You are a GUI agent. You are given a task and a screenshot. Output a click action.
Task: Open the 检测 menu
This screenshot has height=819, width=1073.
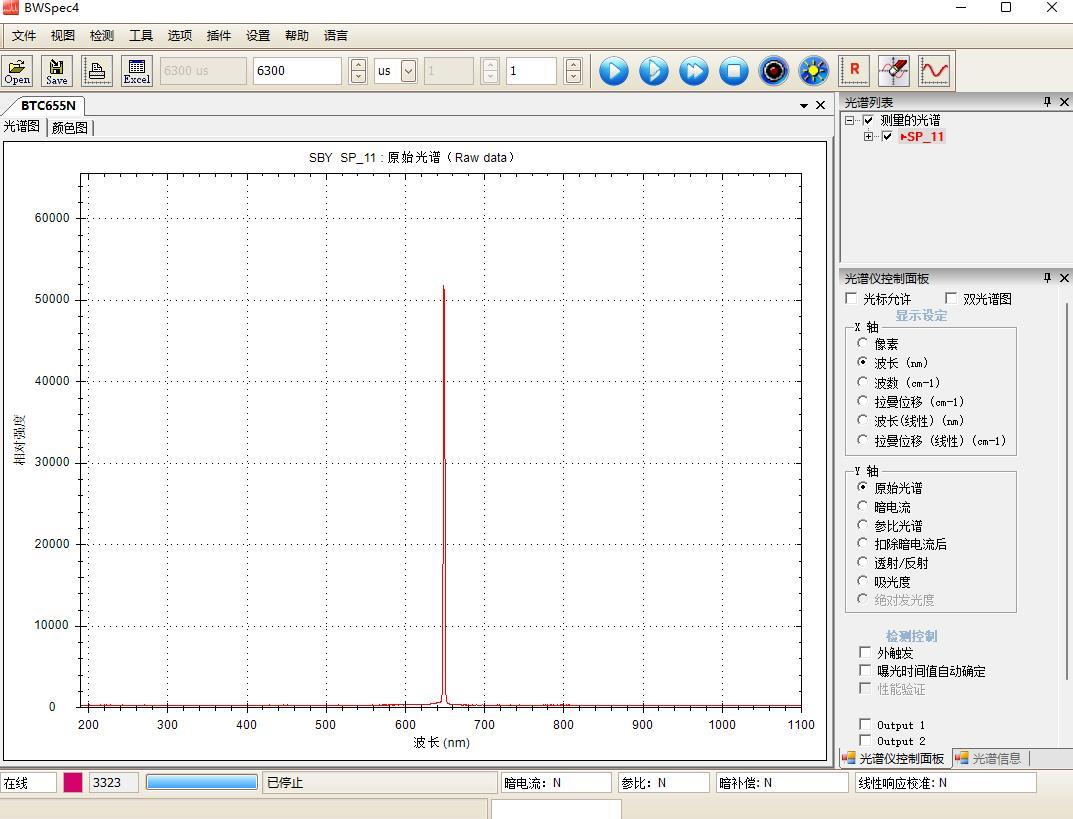tap(102, 36)
